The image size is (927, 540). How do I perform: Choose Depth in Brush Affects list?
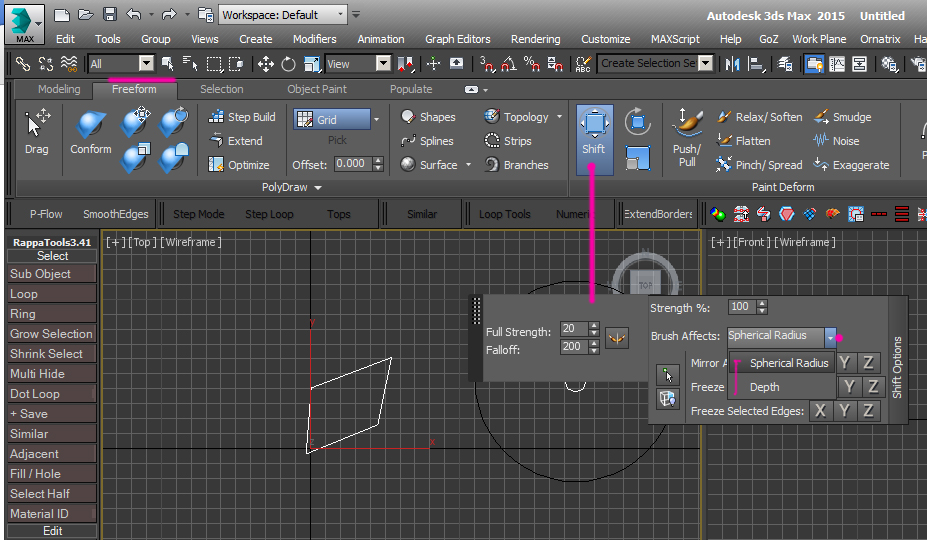(764, 387)
